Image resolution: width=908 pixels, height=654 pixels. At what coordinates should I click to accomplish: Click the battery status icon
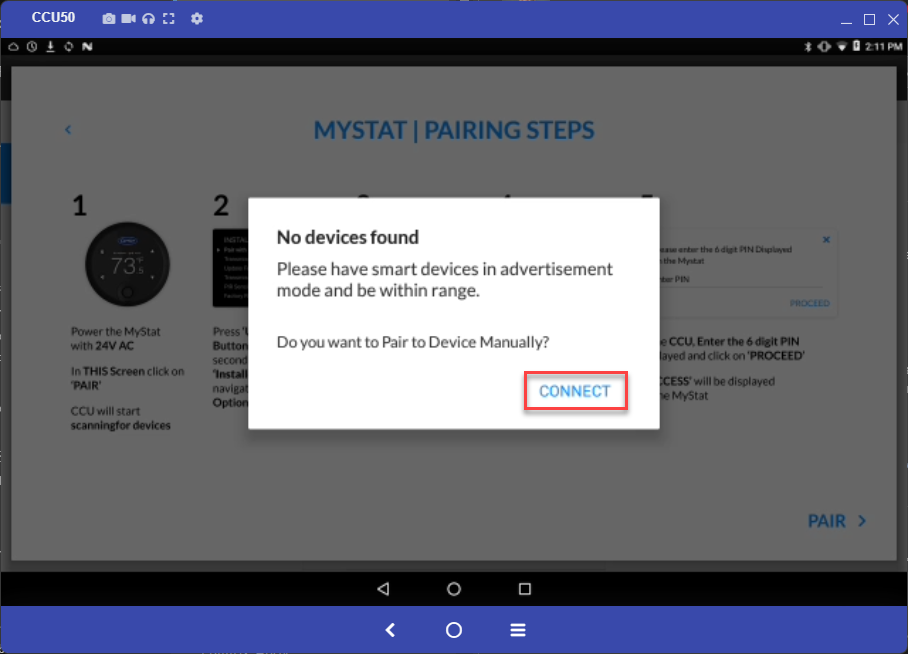pos(856,47)
